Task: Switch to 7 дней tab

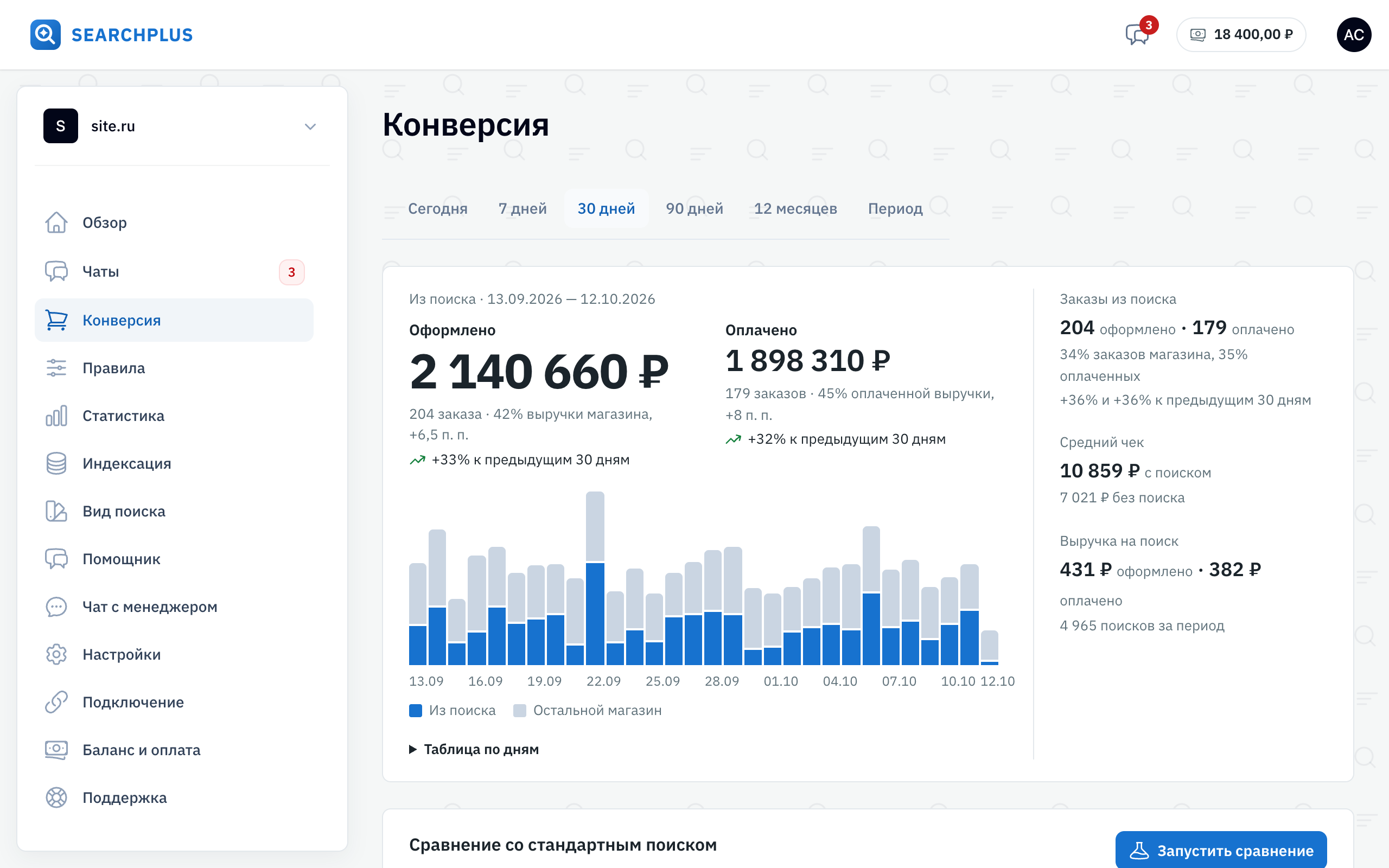Action: (523, 208)
